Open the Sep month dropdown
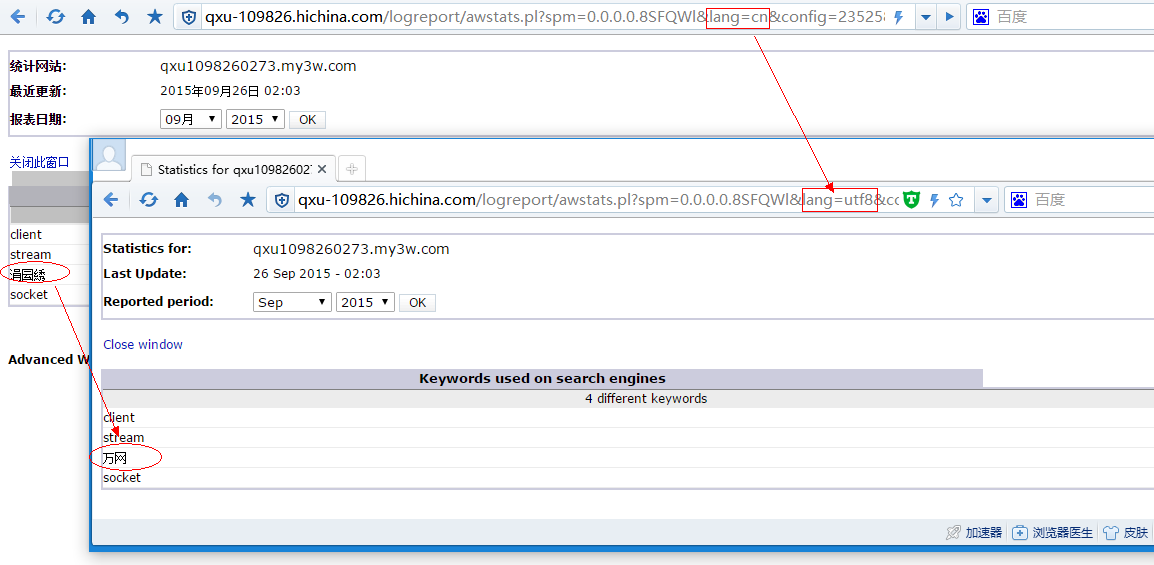This screenshot has width=1154, height=565. coord(292,302)
